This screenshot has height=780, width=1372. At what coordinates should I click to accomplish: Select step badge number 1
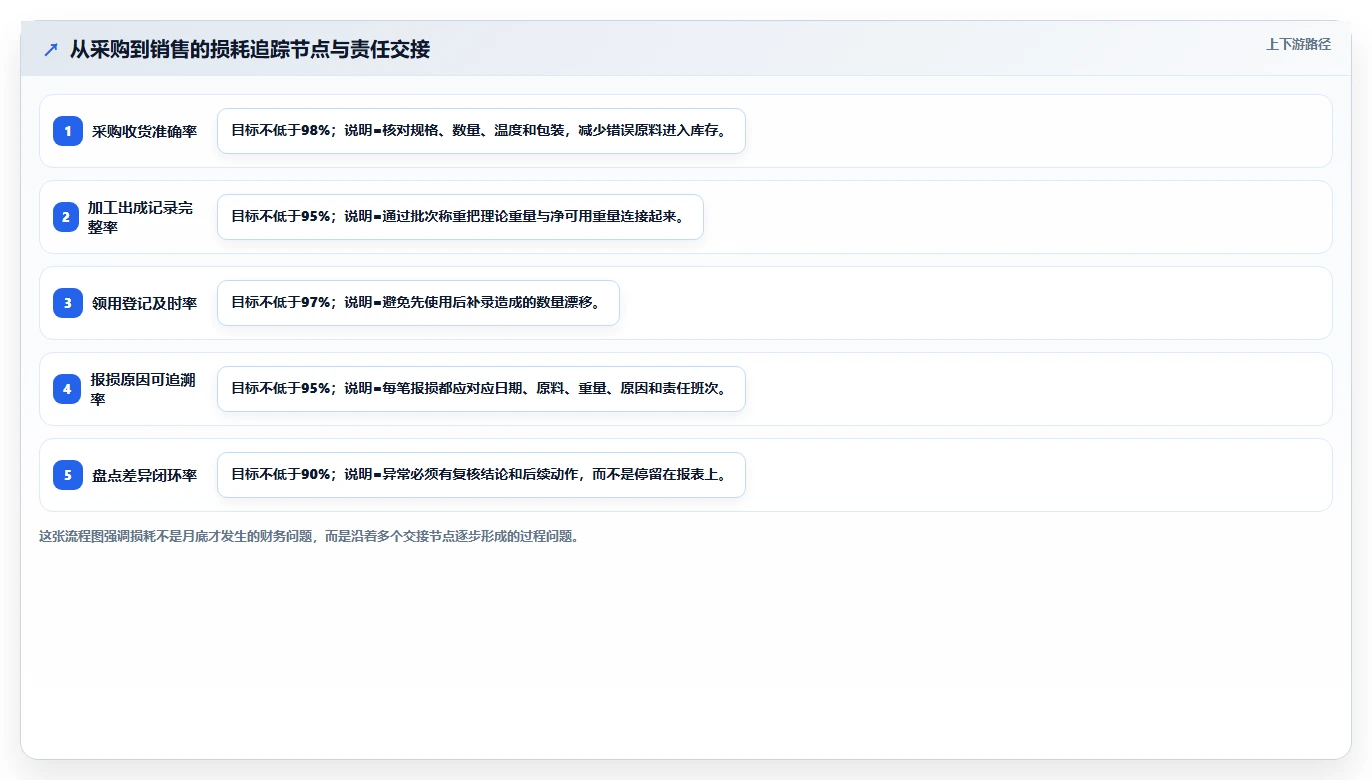tap(68, 131)
